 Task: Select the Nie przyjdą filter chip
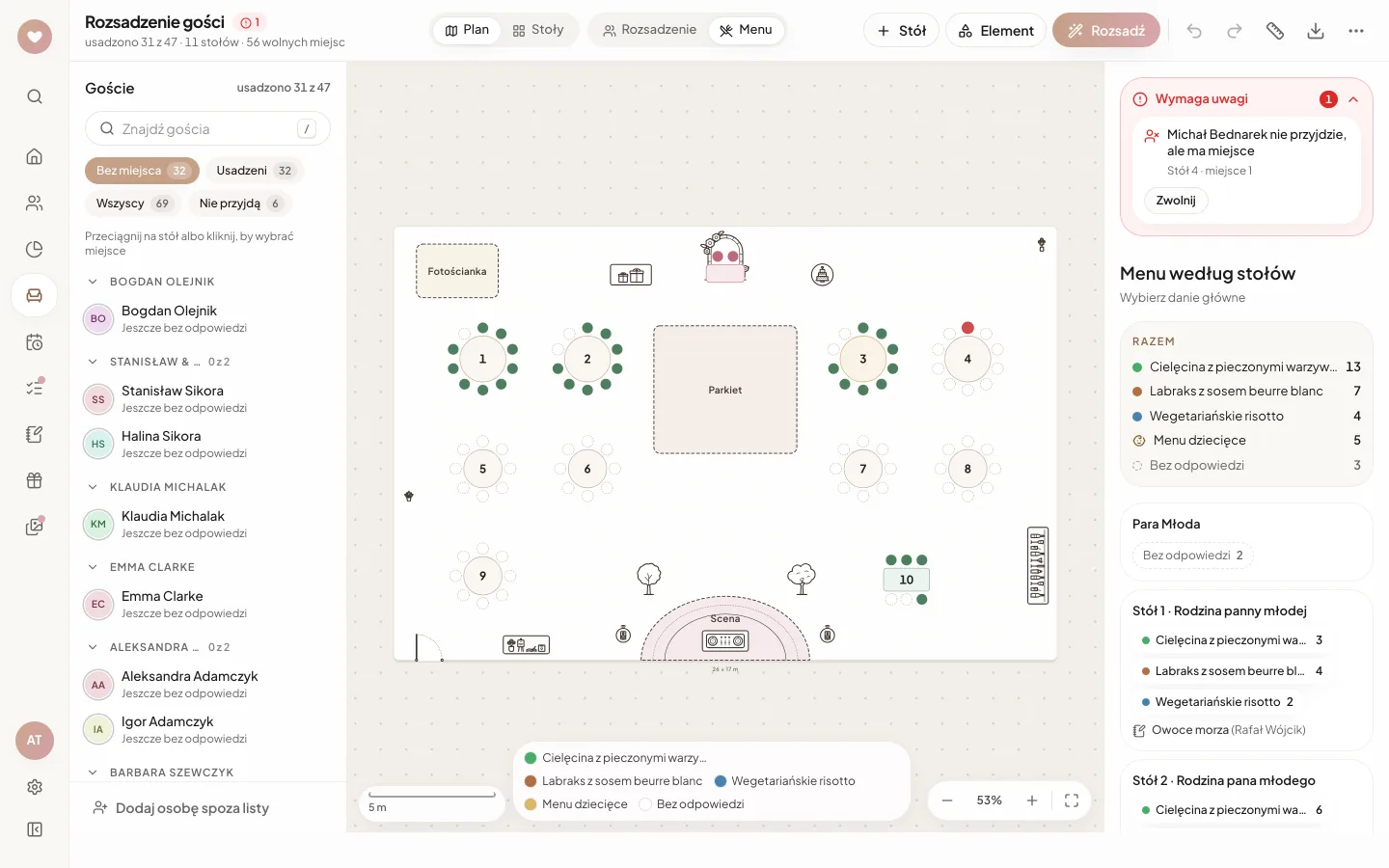coord(240,203)
